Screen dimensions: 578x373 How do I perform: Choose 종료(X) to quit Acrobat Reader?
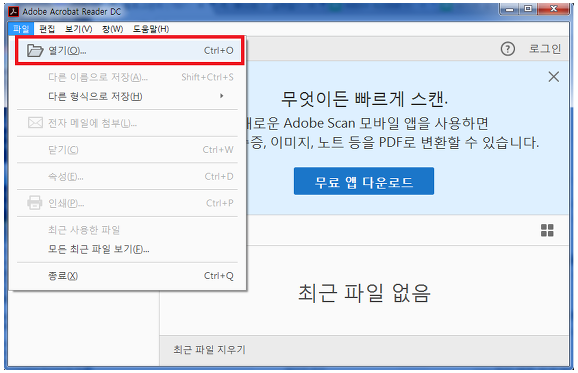pyautogui.click(x=127, y=276)
